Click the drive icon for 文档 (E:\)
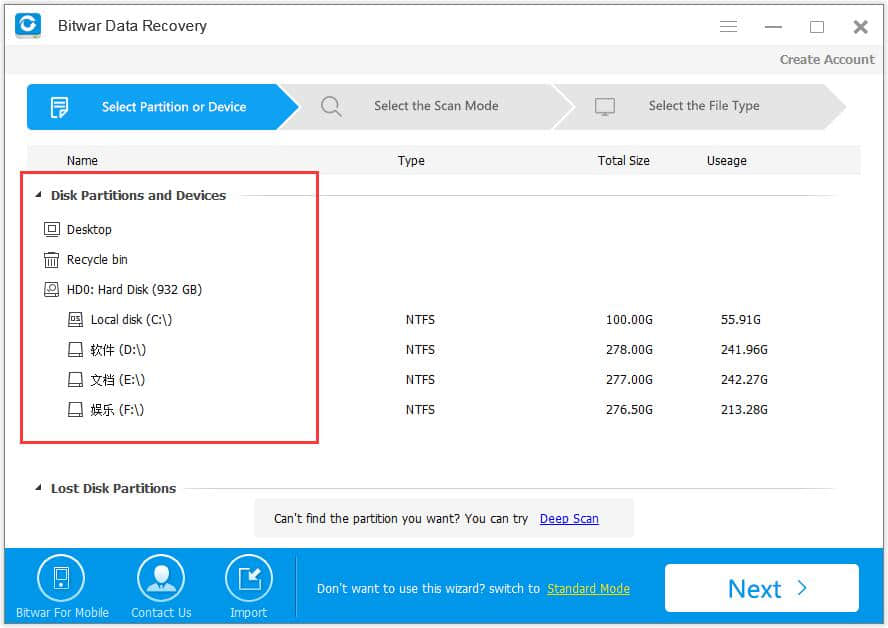 tap(75, 379)
